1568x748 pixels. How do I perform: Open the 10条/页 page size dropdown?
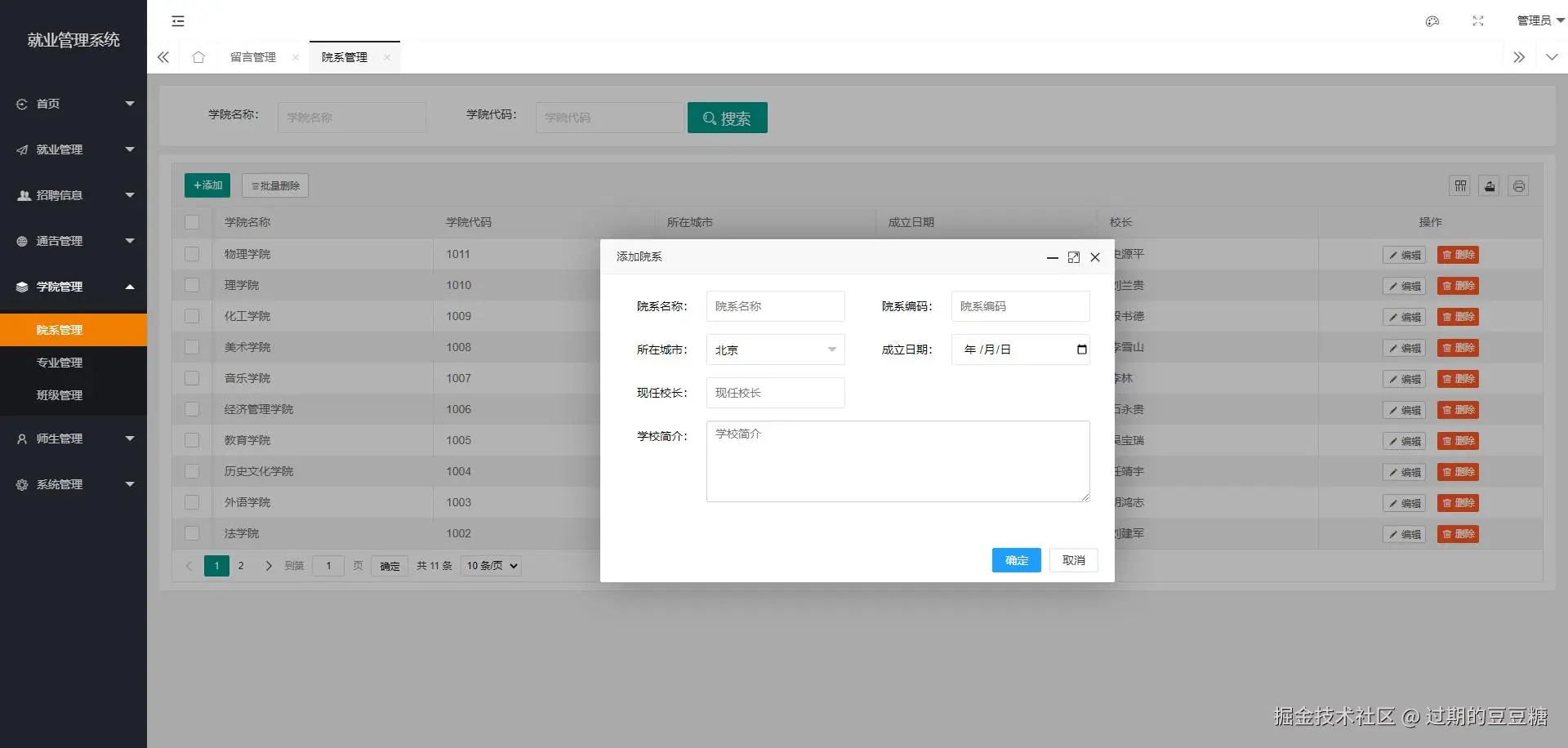point(490,565)
